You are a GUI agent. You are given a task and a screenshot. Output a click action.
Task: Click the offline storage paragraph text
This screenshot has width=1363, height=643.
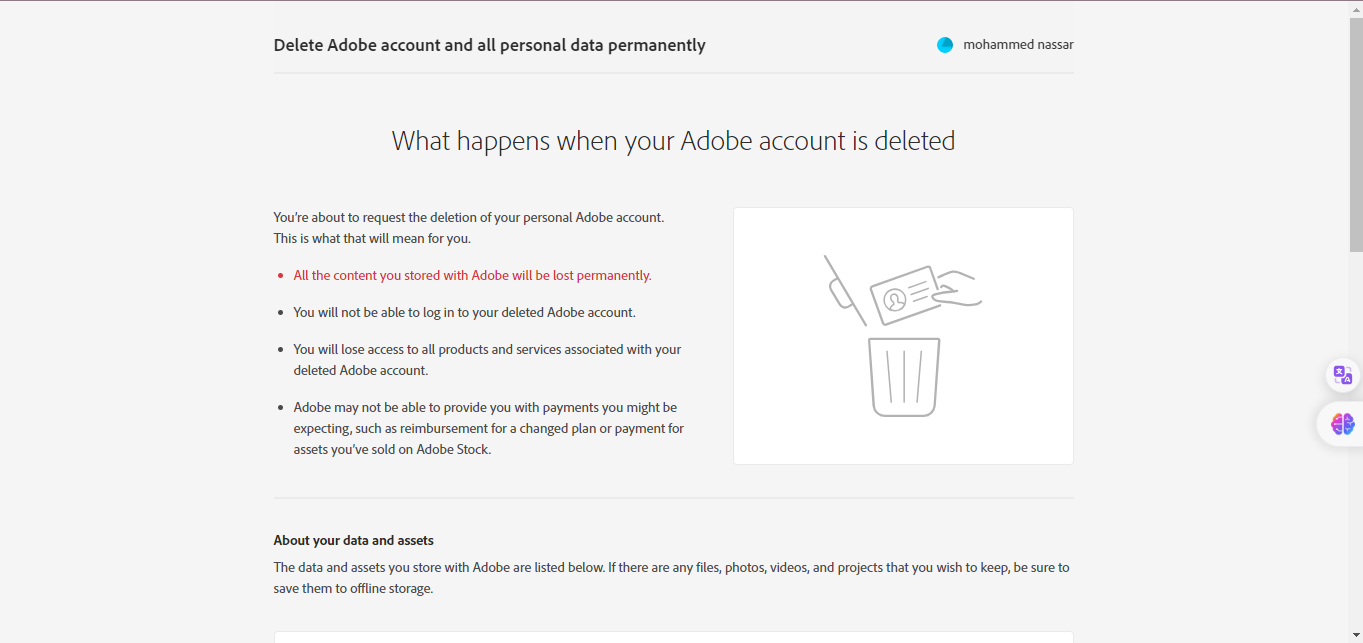click(x=671, y=578)
